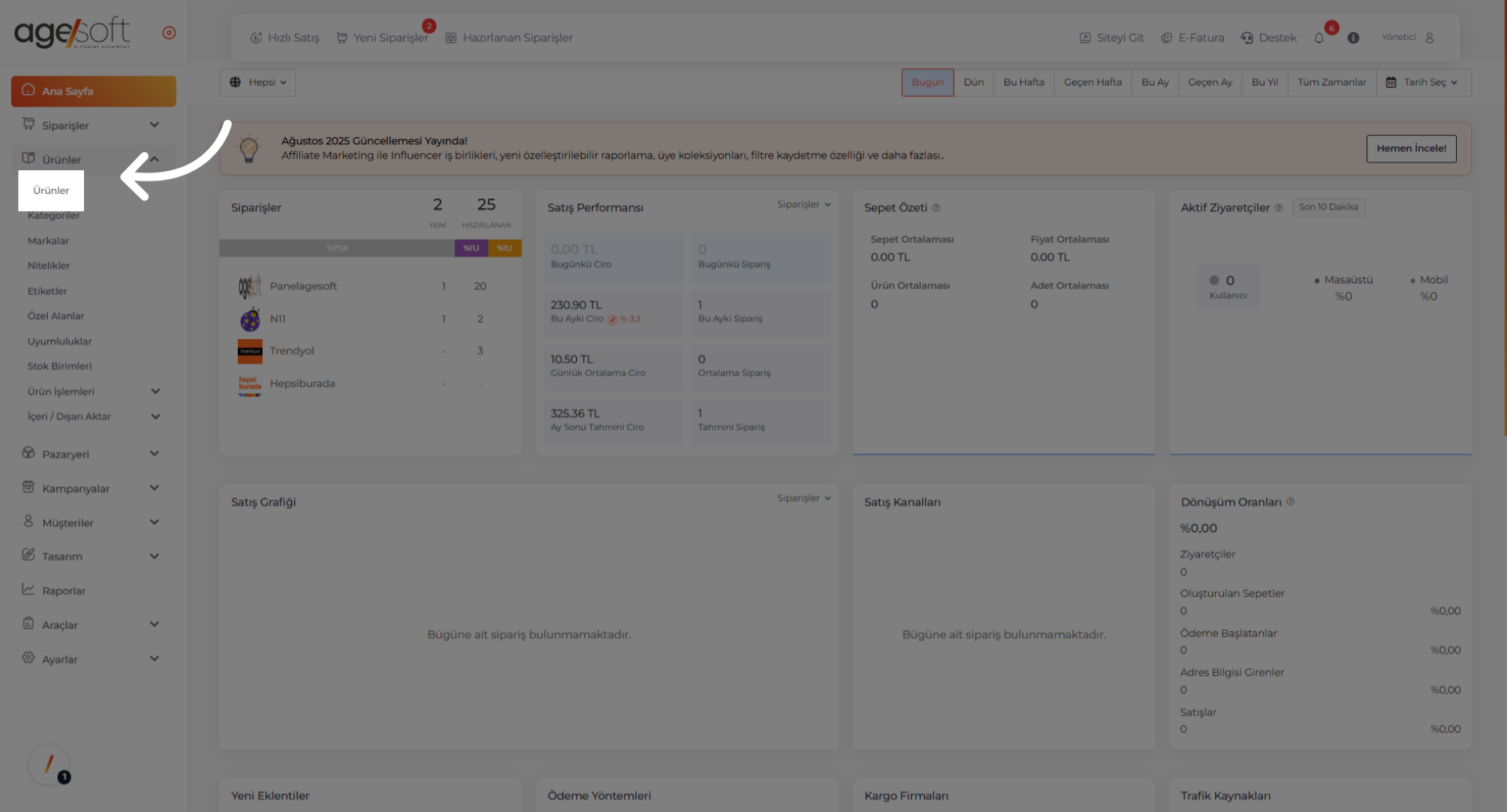
Task: Select Geçen Ay date filter
Action: [1210, 82]
